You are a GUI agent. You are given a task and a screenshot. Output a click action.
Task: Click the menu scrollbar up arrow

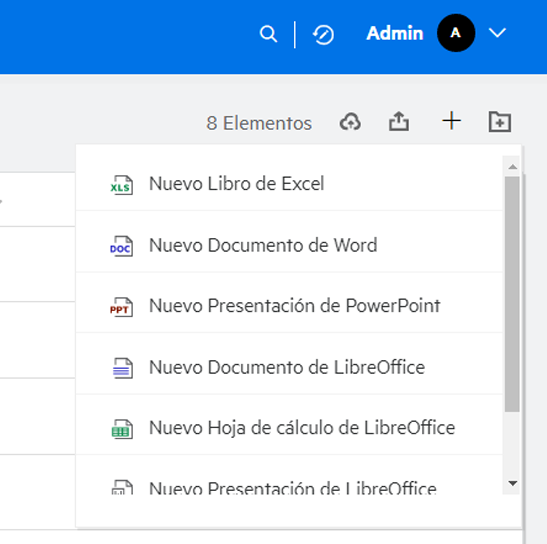(512, 167)
